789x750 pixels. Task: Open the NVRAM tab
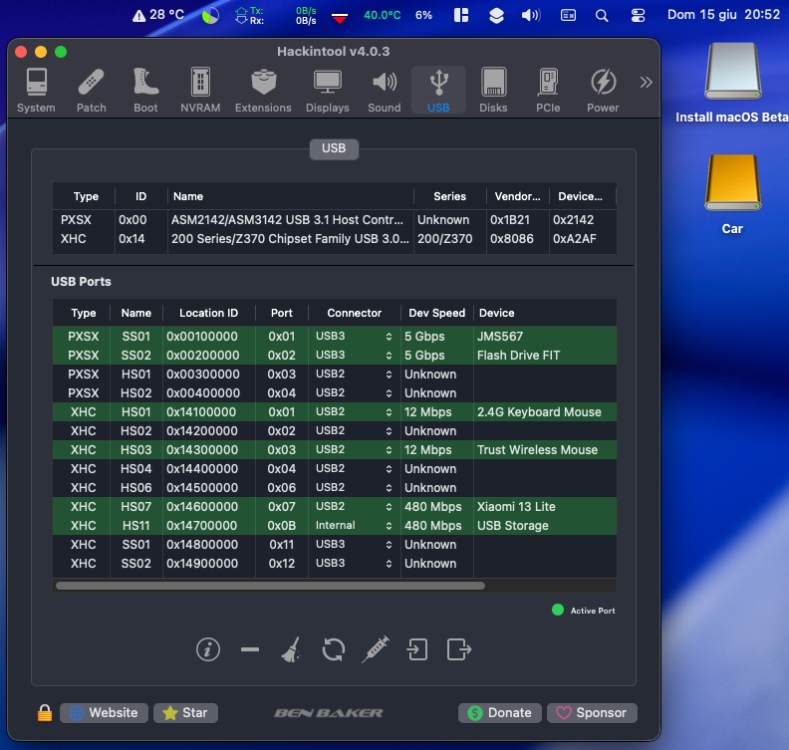click(x=200, y=91)
